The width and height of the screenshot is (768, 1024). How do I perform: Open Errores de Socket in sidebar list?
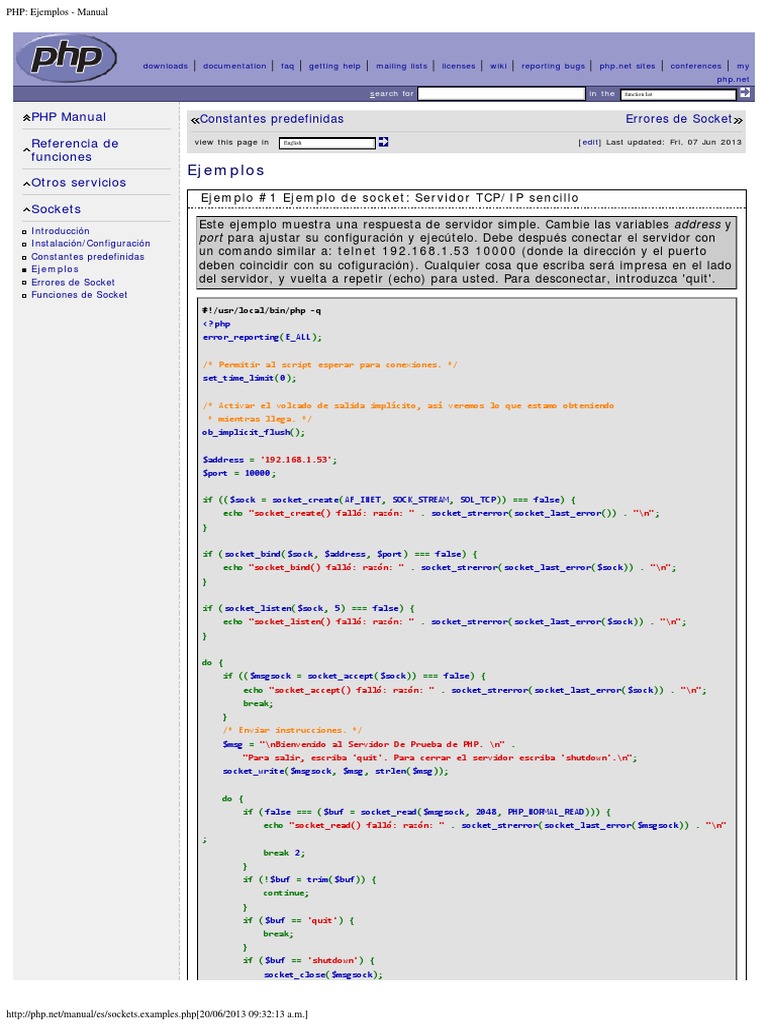[x=73, y=282]
